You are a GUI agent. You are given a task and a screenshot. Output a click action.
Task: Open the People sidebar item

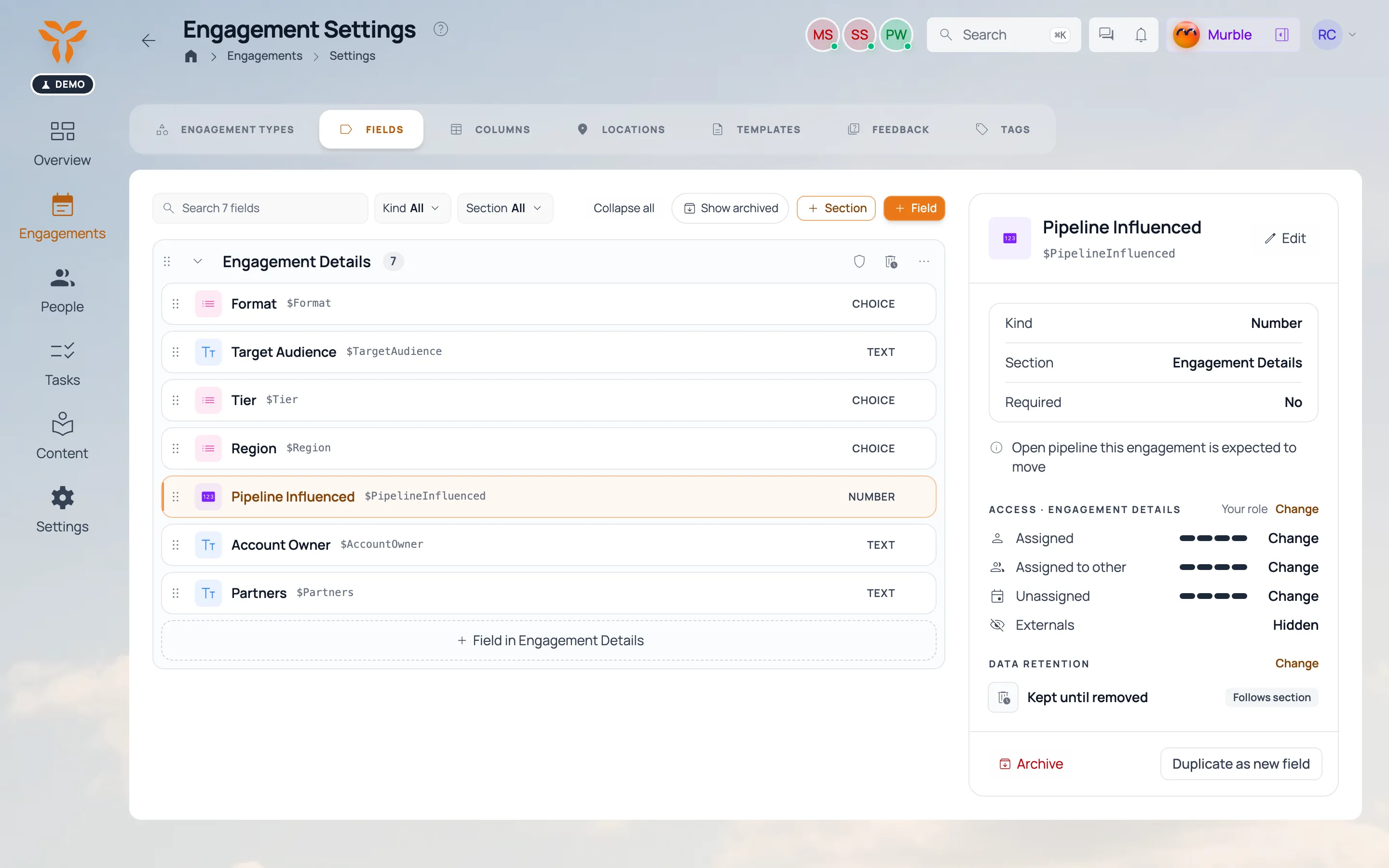[62, 290]
